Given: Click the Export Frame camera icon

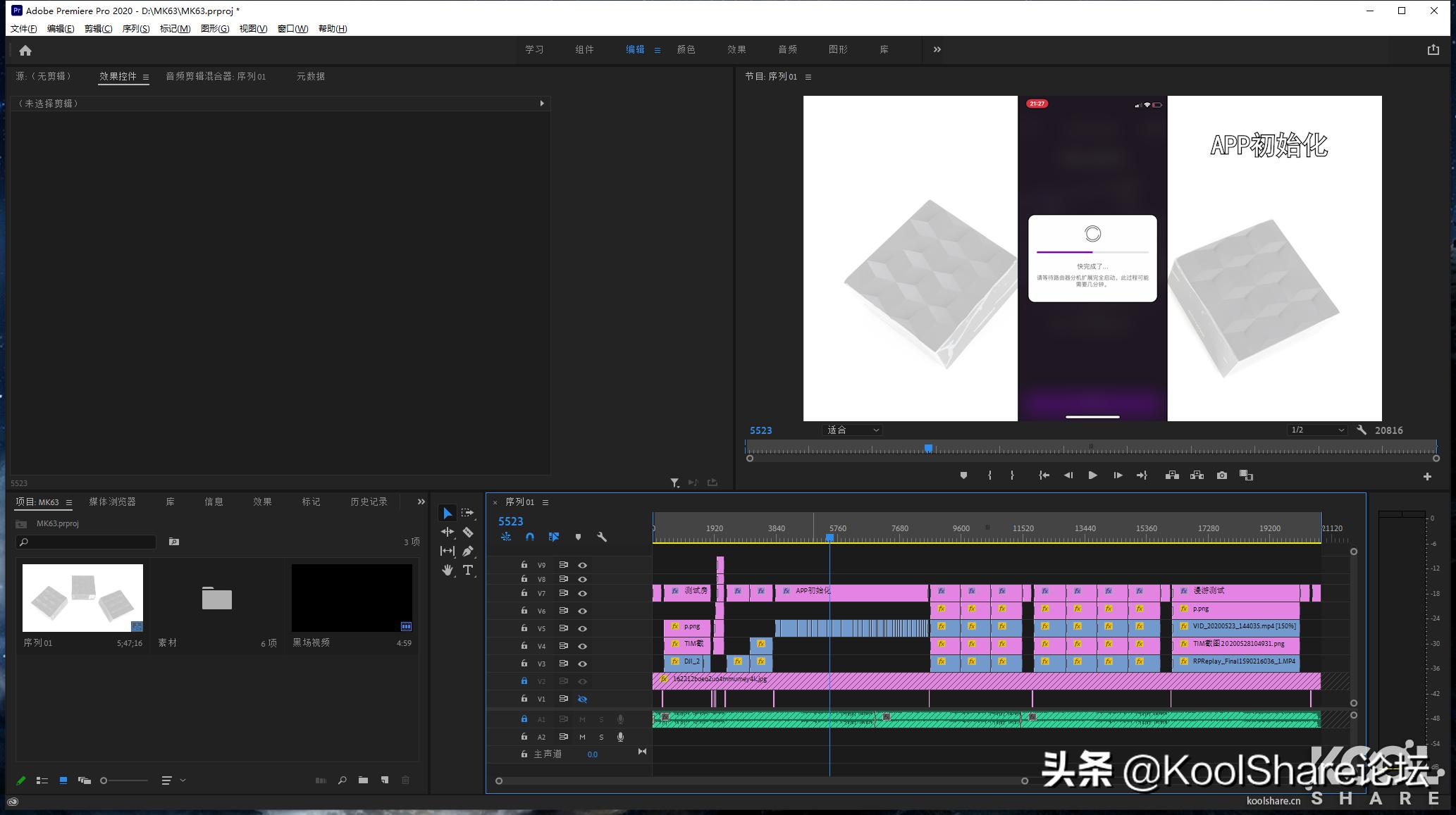Looking at the screenshot, I should tap(1222, 475).
